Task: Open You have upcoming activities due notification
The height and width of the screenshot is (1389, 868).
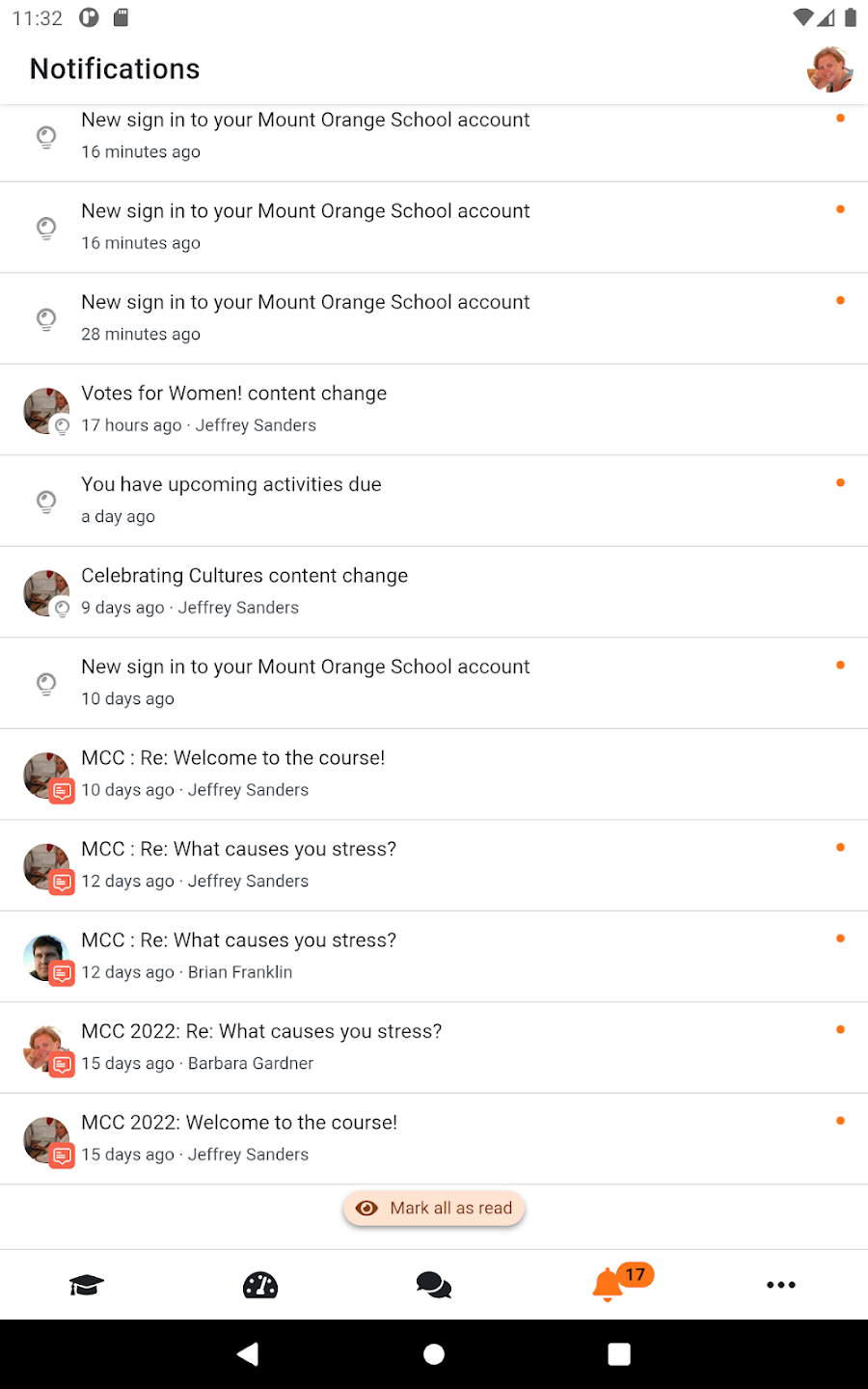Action: click(231, 485)
